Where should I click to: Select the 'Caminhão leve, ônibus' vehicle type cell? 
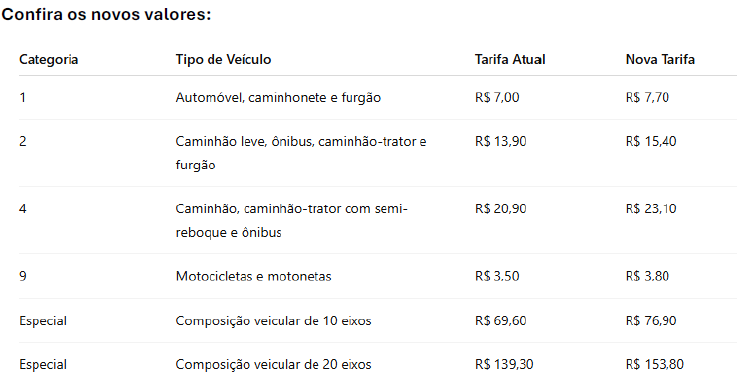[x=301, y=153]
